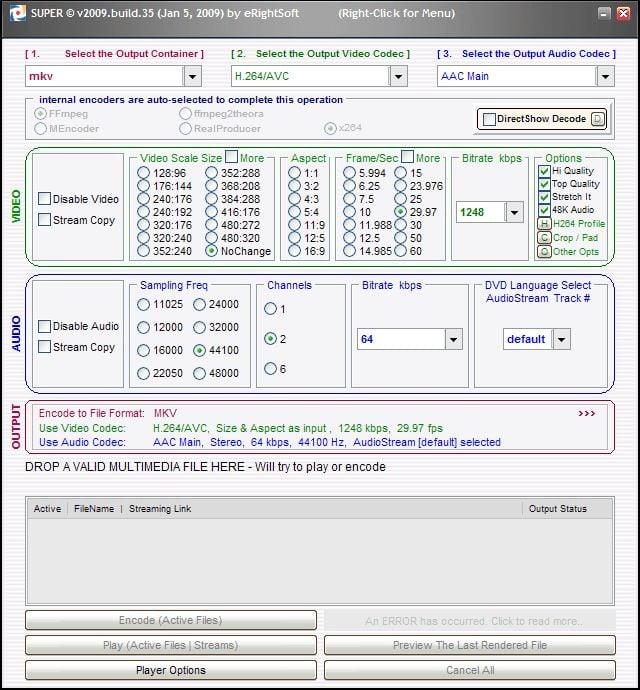Click the error message to read more
This screenshot has height=690, width=640.
click(470, 621)
